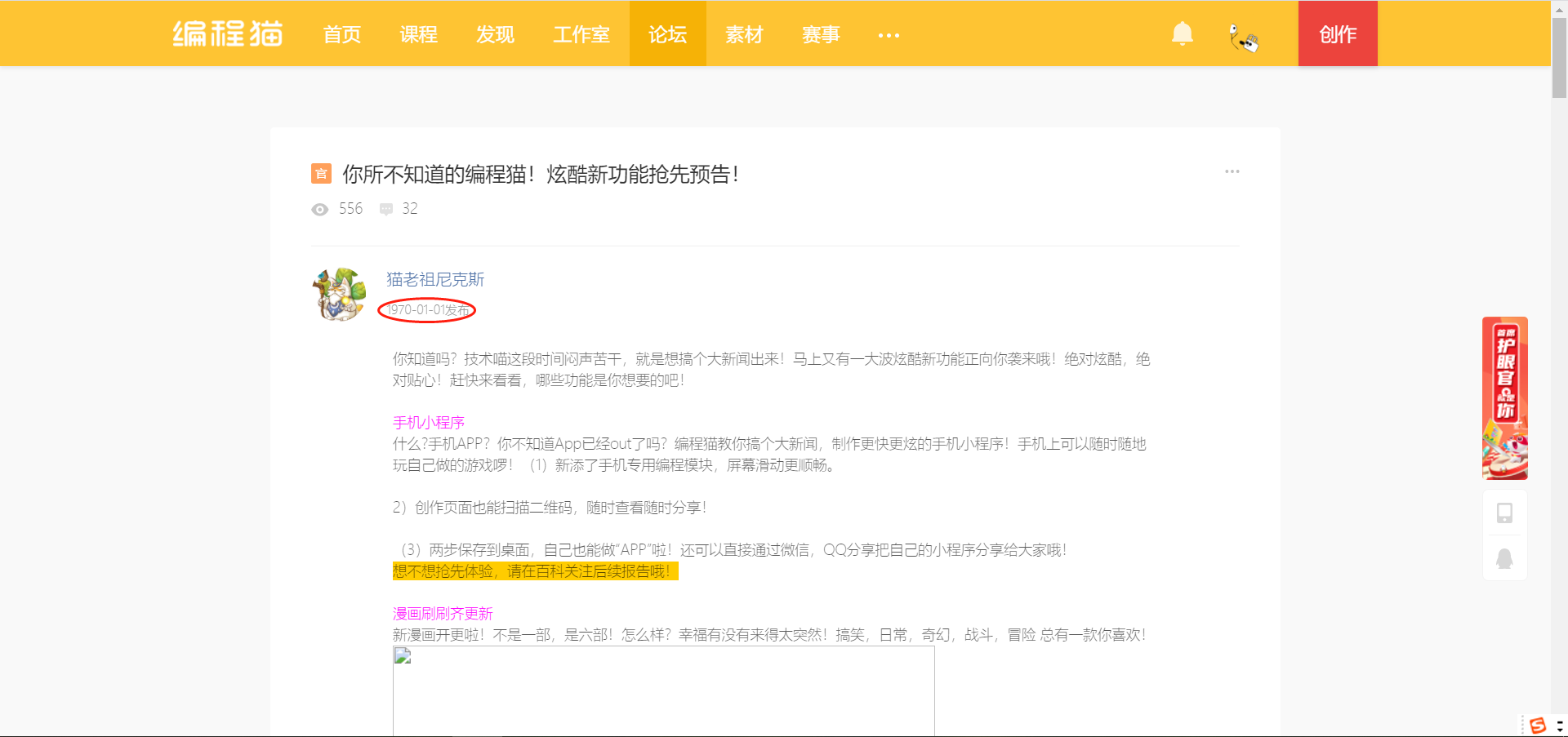Open 工作室 from the top menu
The width and height of the screenshot is (1568, 737).
[x=581, y=34]
